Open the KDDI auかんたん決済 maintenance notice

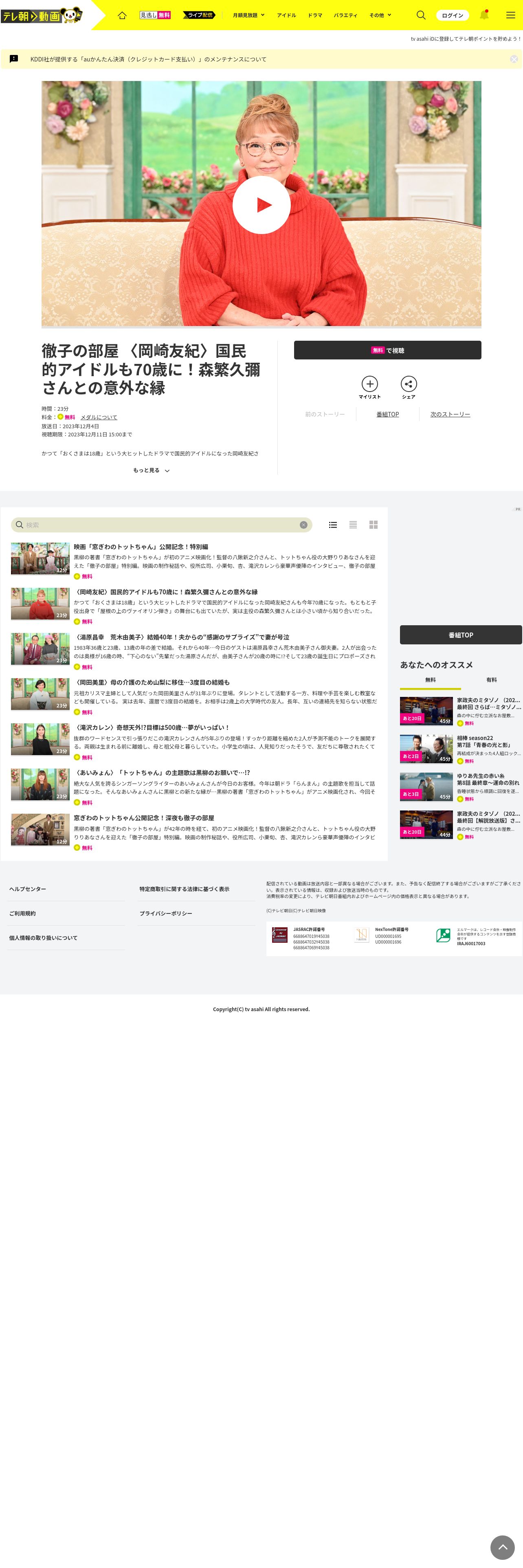click(149, 59)
